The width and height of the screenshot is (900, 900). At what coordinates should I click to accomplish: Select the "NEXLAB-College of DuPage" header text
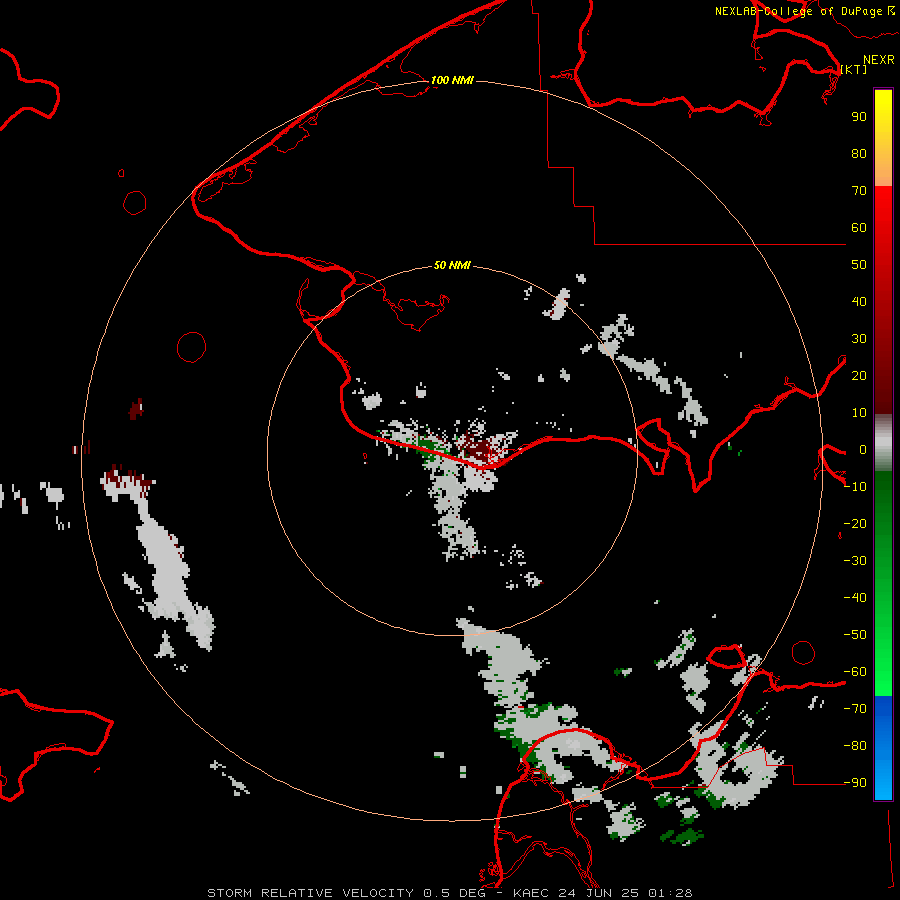point(798,11)
